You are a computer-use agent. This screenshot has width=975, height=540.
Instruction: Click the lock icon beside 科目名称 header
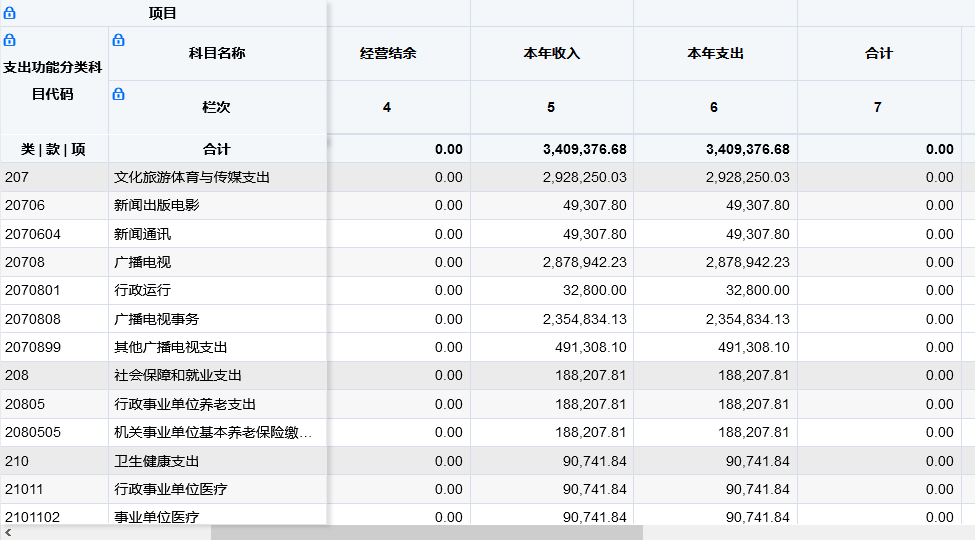[x=118, y=40]
